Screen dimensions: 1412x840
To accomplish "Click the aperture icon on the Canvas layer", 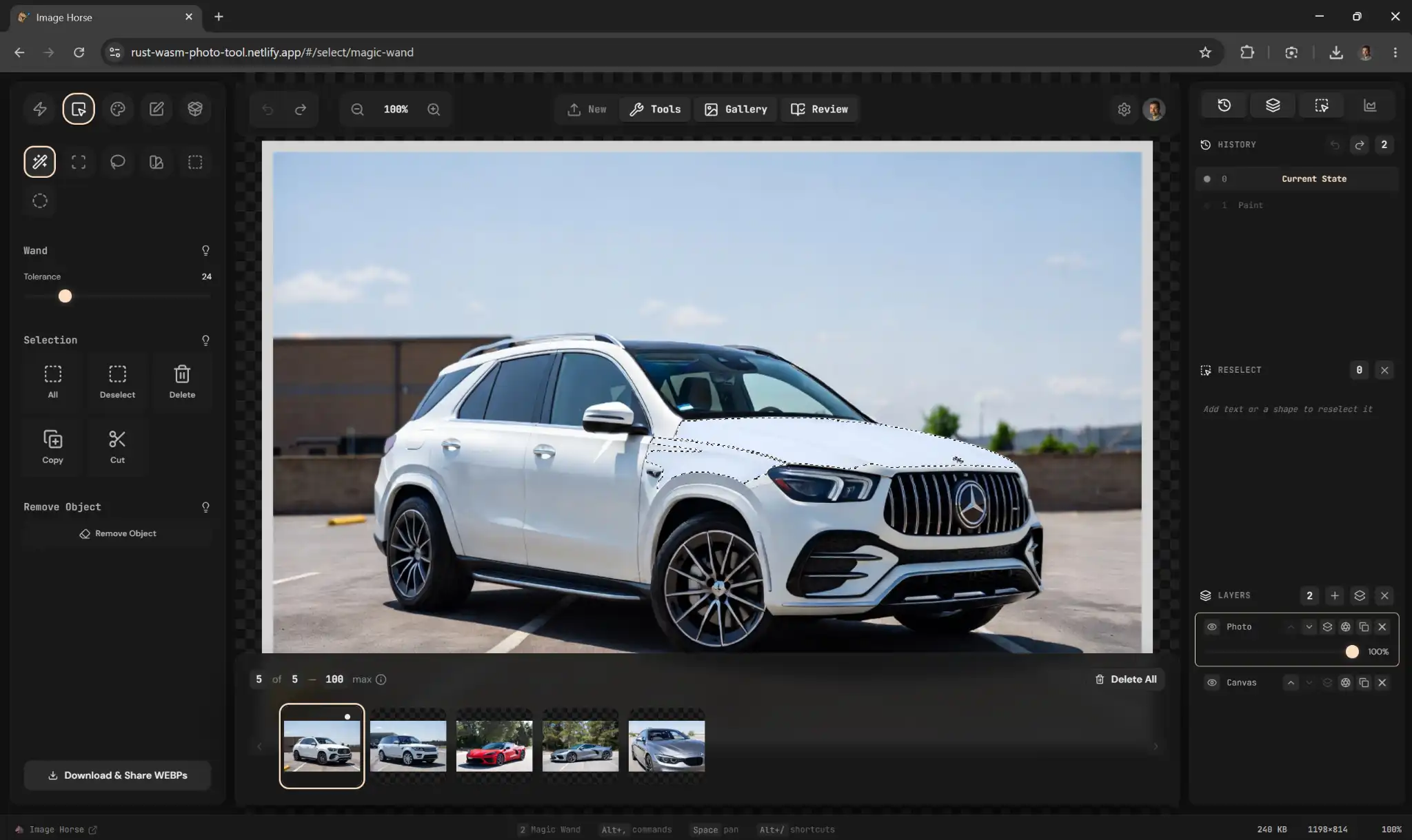I will (x=1345, y=683).
